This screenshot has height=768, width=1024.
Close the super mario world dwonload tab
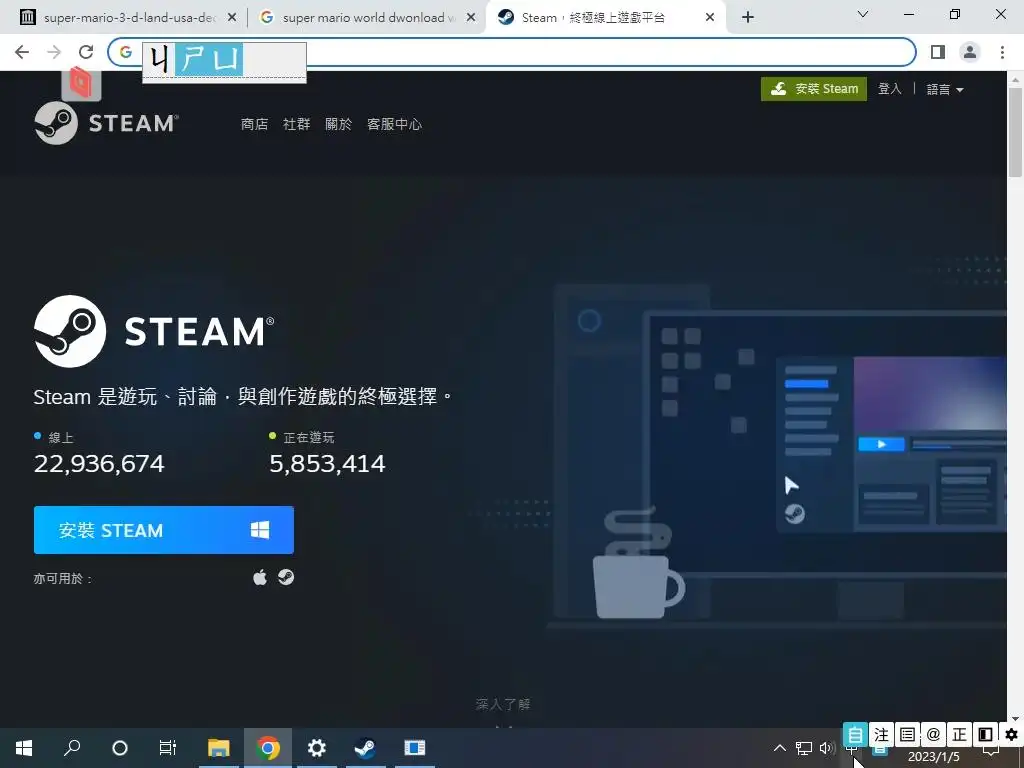point(471,18)
